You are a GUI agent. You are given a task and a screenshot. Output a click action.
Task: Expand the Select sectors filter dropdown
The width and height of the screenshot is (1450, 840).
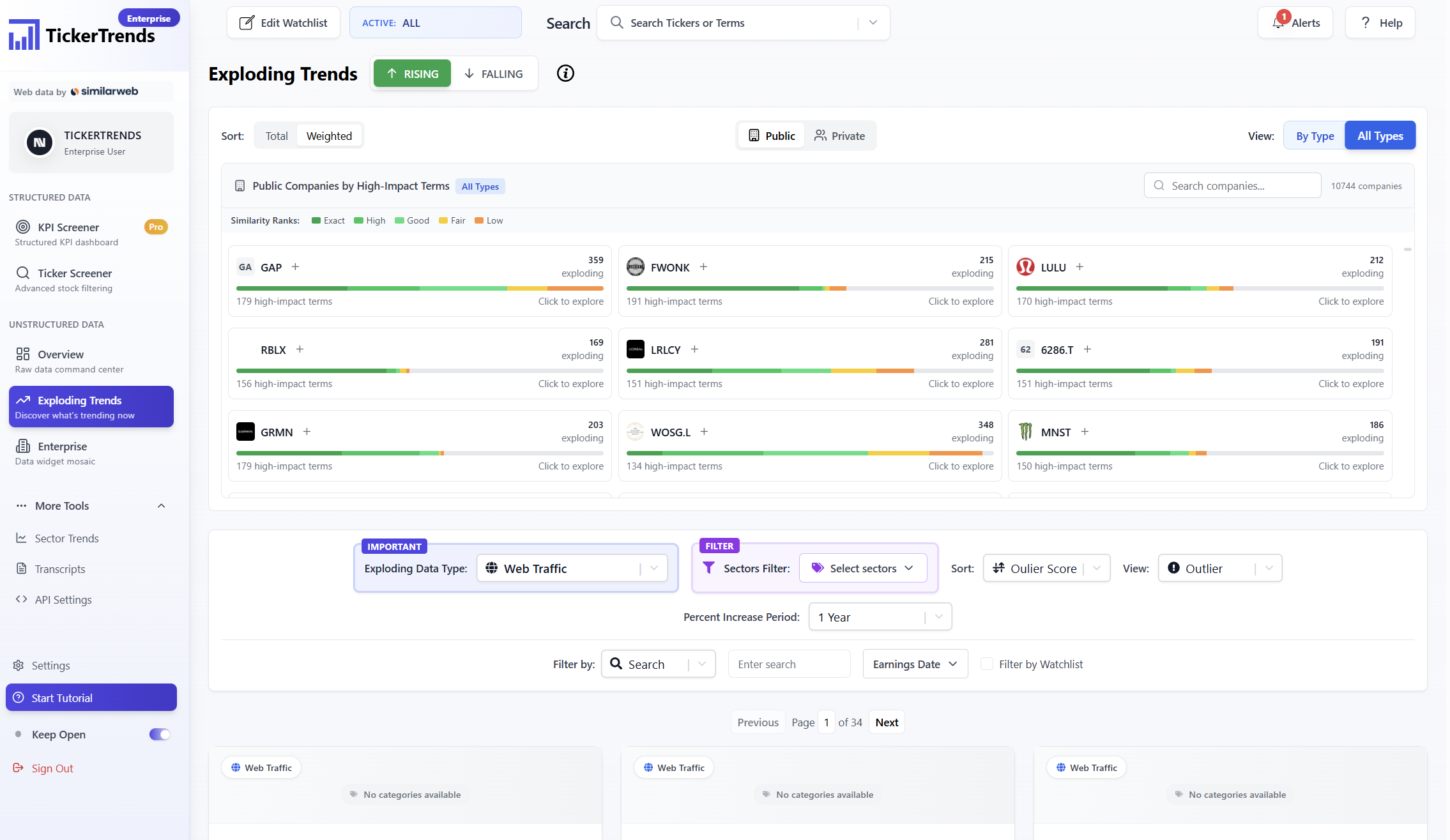862,569
